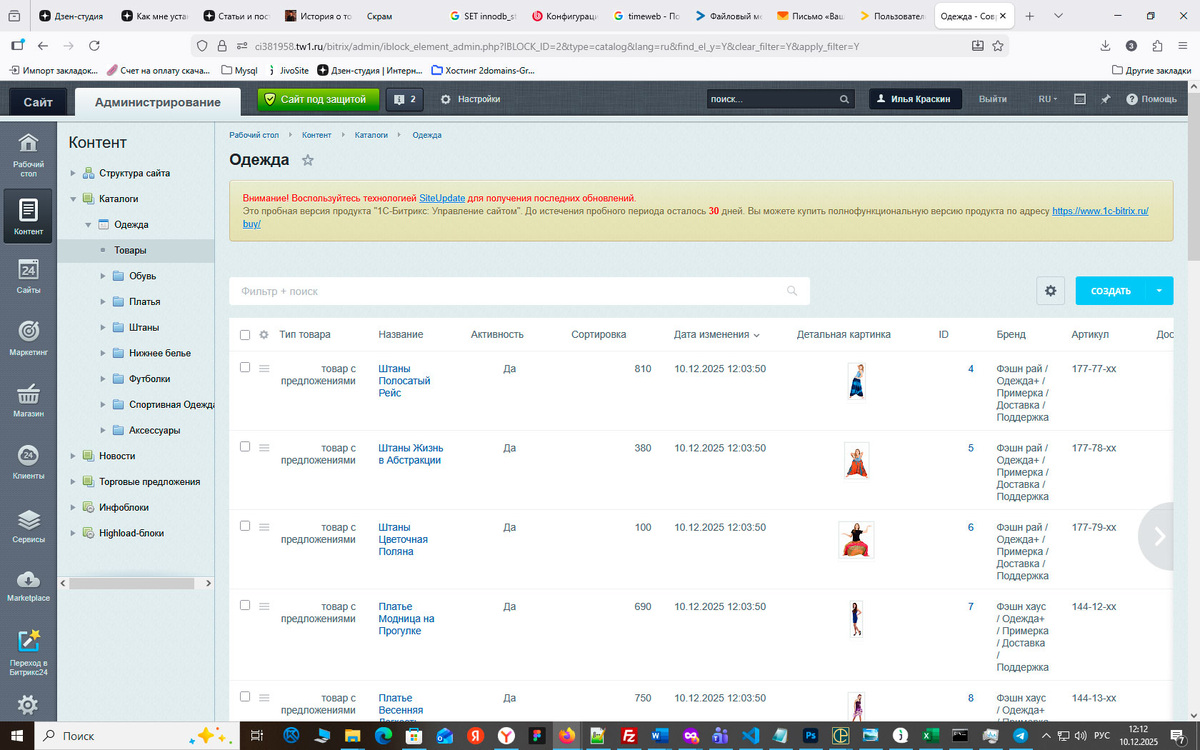Click the table column settings gear icon
This screenshot has width=1200, height=750.
pyautogui.click(x=264, y=335)
